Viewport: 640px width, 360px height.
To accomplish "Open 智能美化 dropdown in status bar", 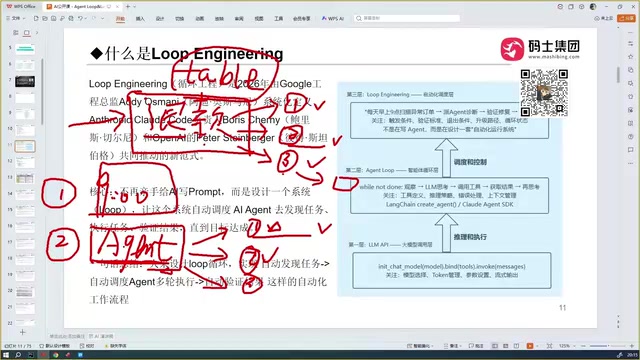I will (420, 346).
